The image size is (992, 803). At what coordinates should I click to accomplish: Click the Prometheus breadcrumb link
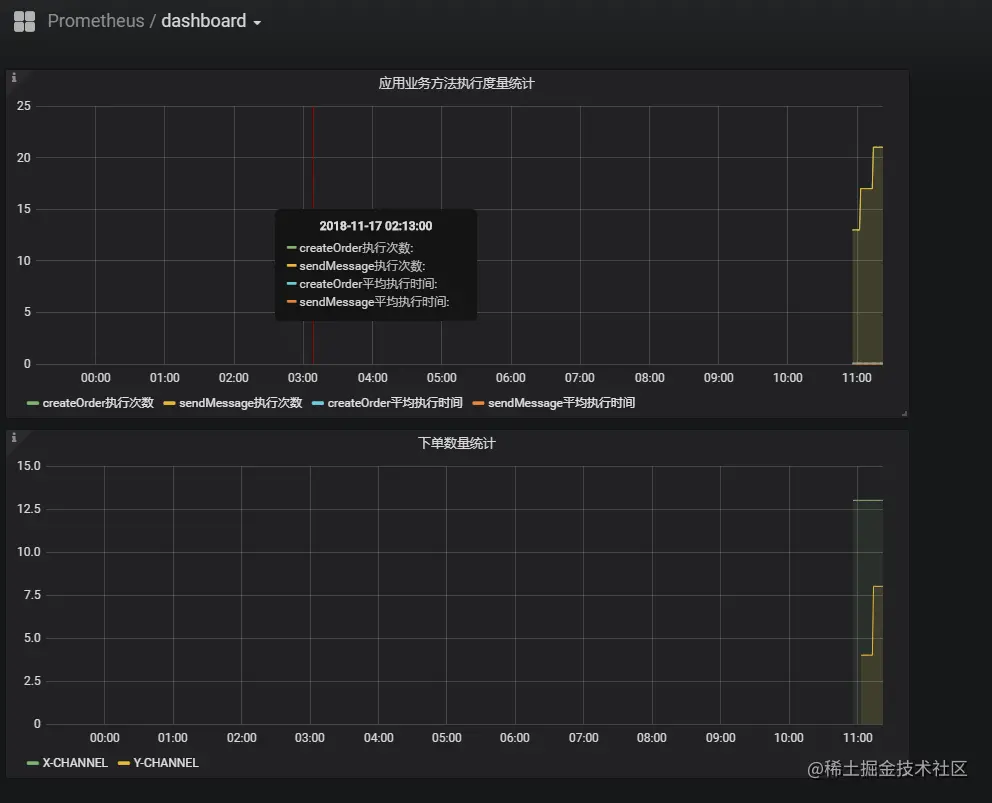(95, 21)
